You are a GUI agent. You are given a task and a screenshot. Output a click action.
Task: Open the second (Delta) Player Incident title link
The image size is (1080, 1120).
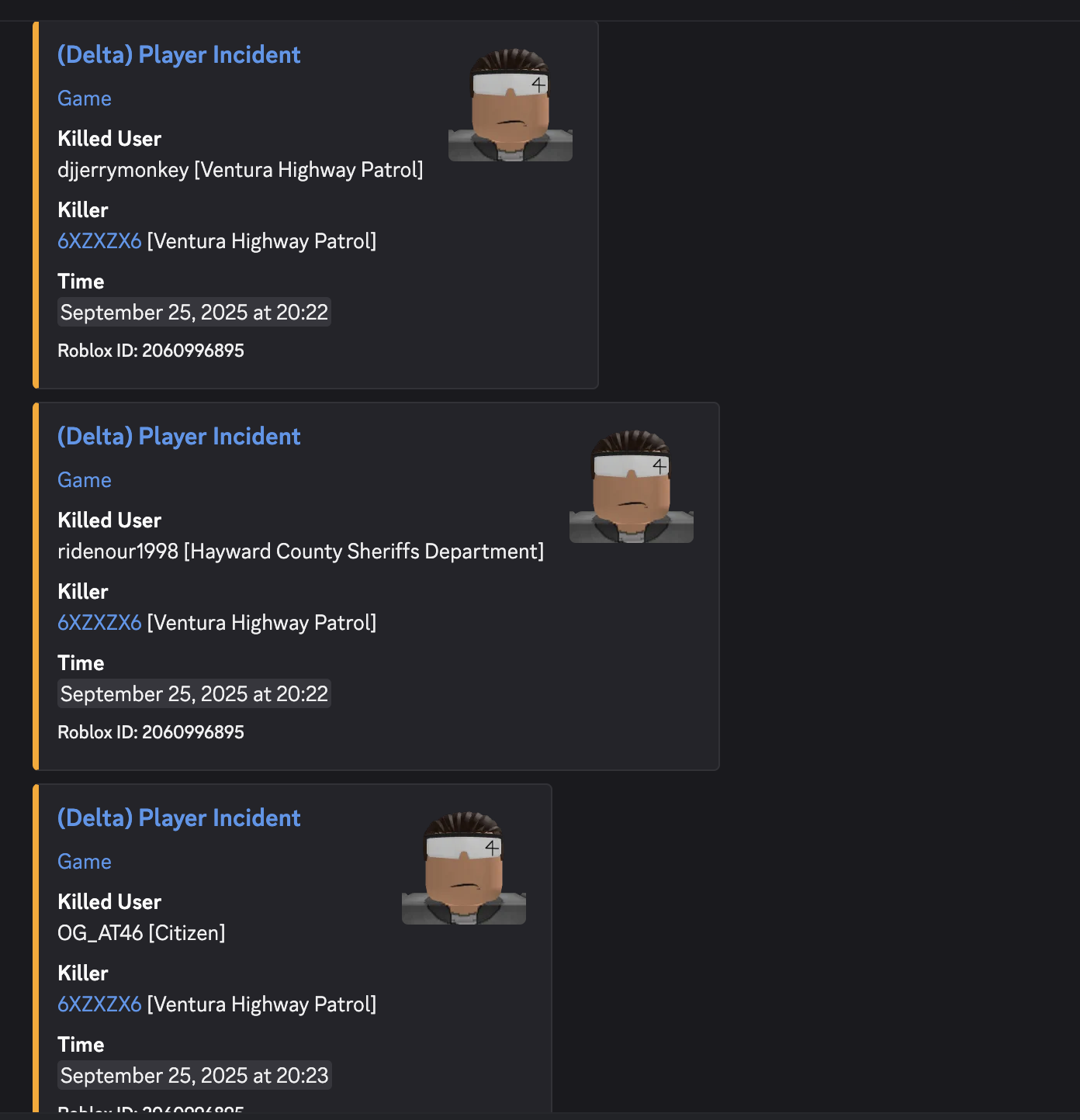[178, 437]
